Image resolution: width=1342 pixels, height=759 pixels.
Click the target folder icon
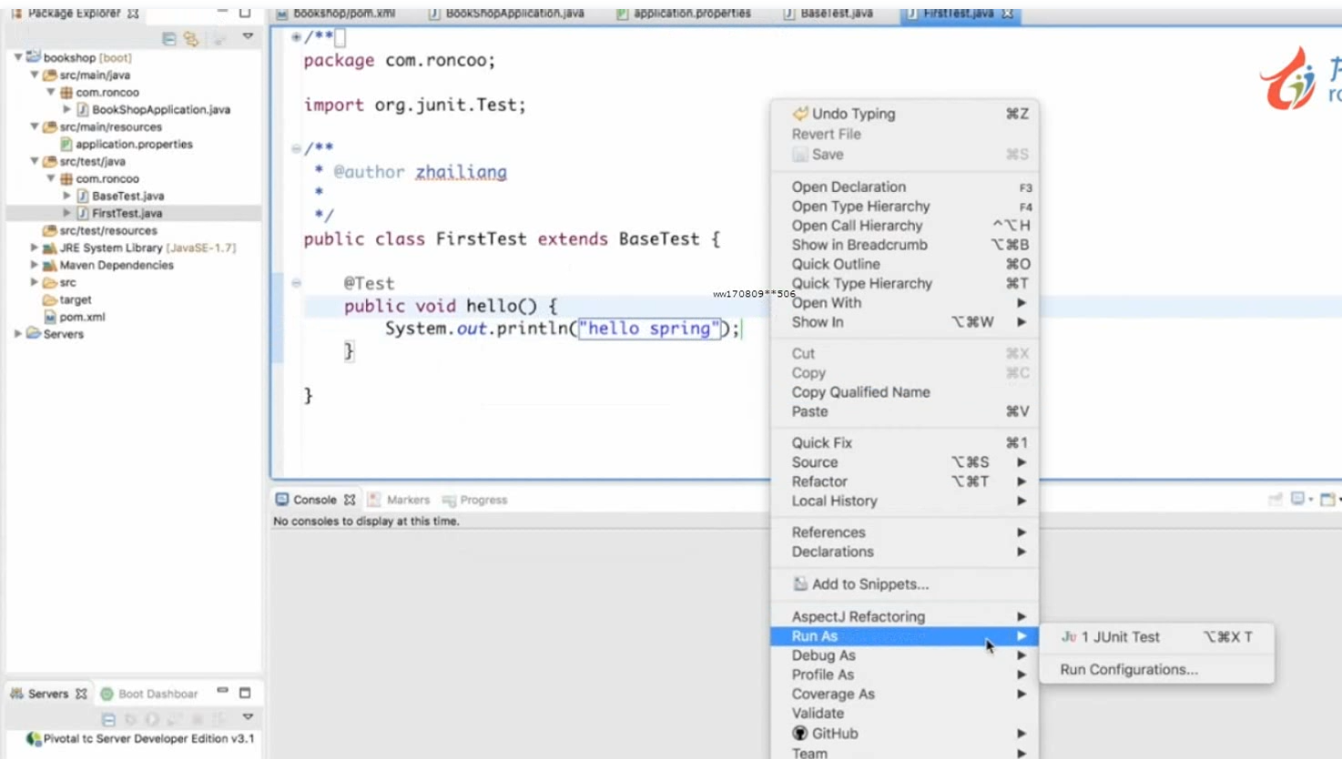(x=49, y=300)
